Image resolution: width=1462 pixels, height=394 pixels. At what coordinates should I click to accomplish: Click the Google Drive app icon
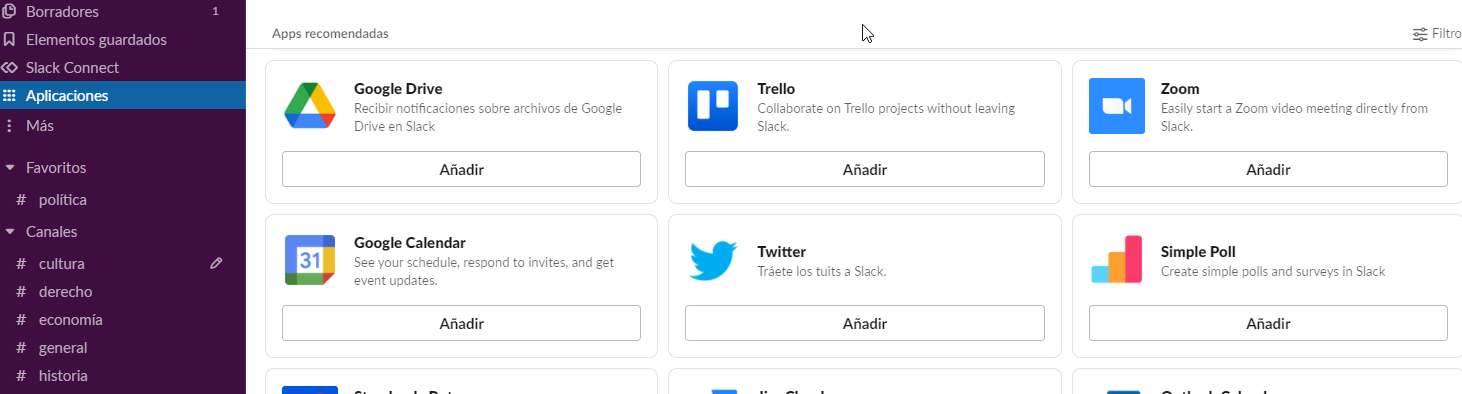coord(310,106)
